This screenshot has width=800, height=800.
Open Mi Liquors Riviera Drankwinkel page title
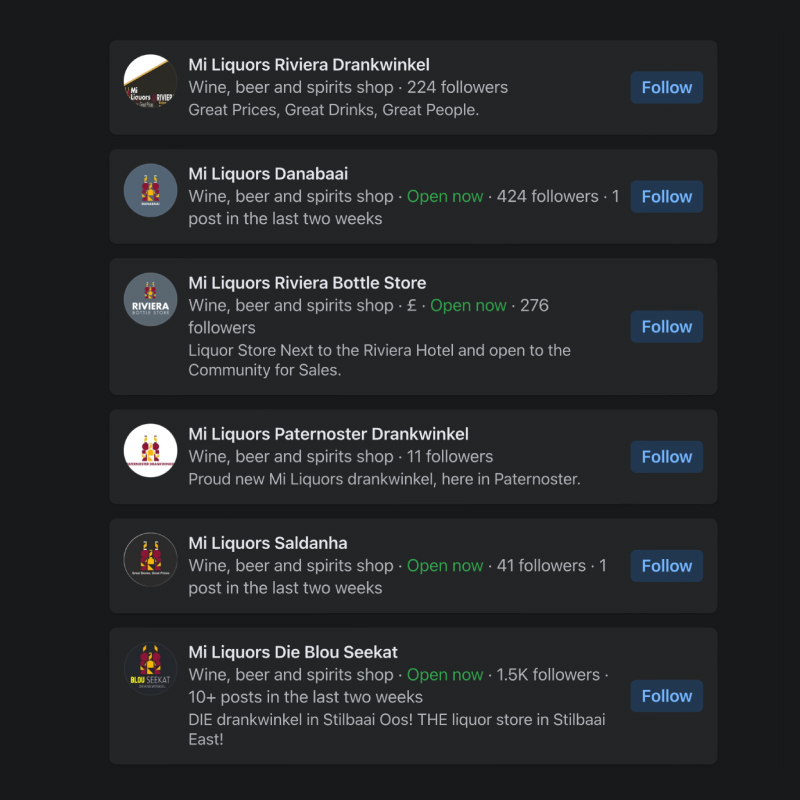pos(309,65)
